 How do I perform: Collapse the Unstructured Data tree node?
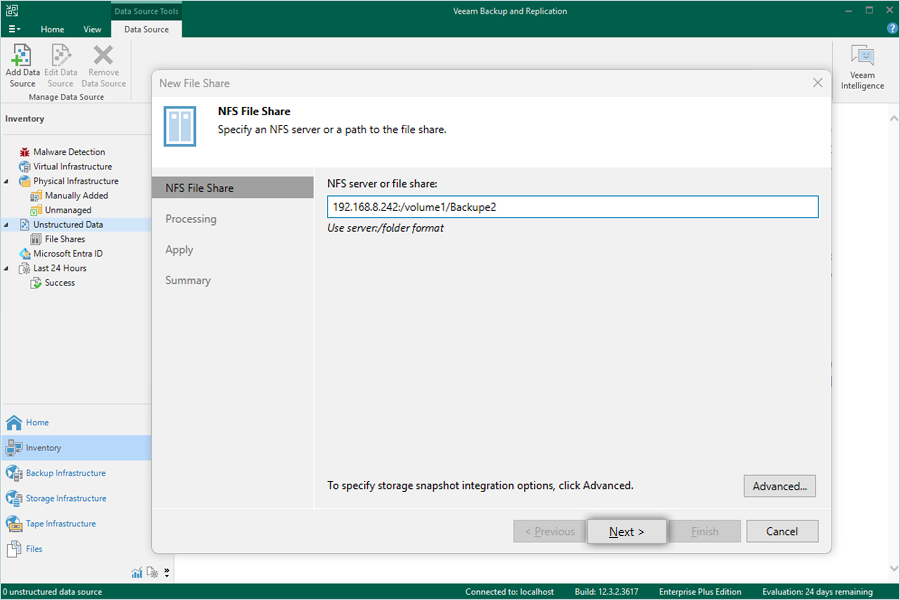6,225
